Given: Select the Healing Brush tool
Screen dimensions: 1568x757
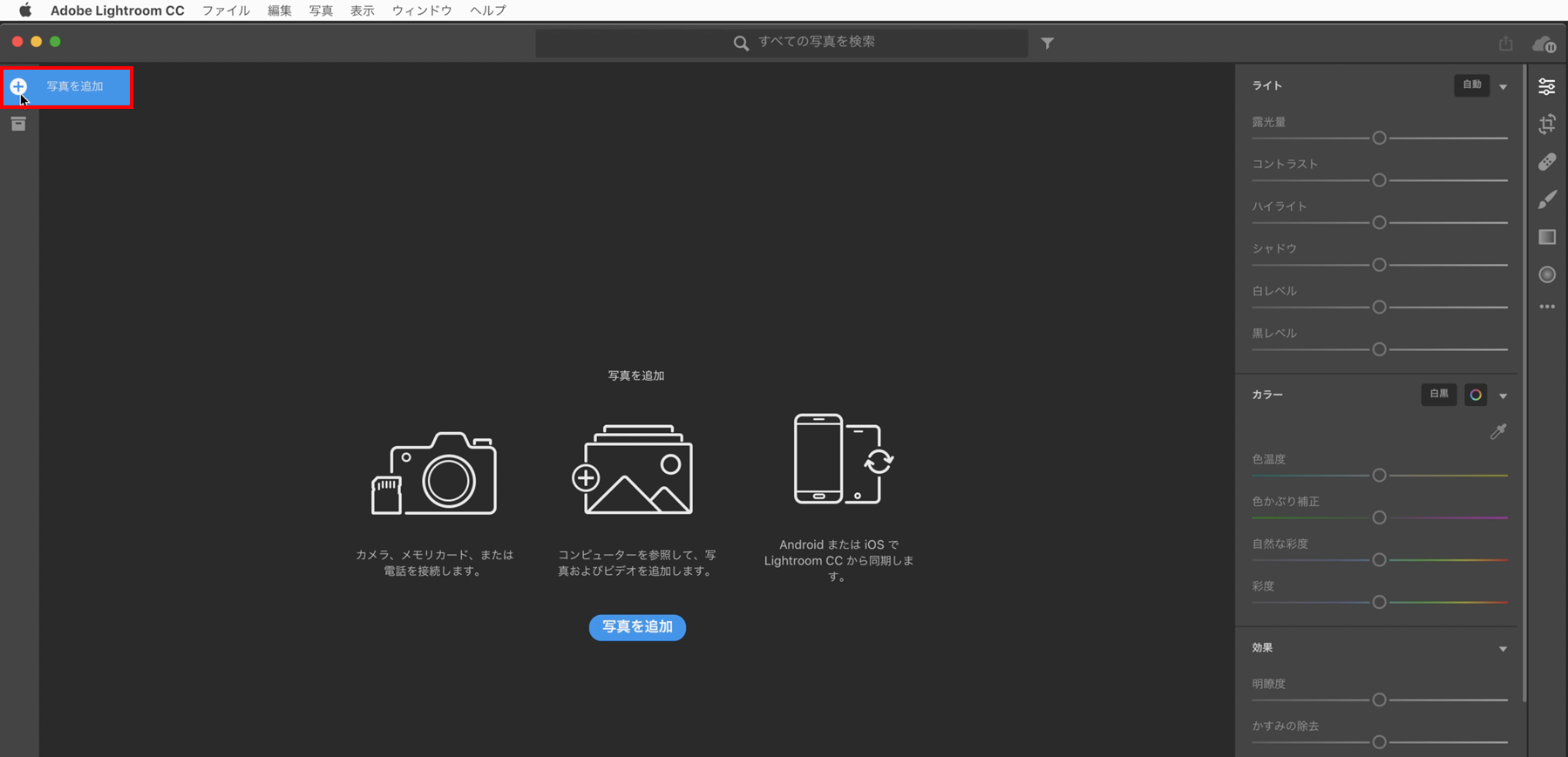Looking at the screenshot, I should tap(1547, 162).
